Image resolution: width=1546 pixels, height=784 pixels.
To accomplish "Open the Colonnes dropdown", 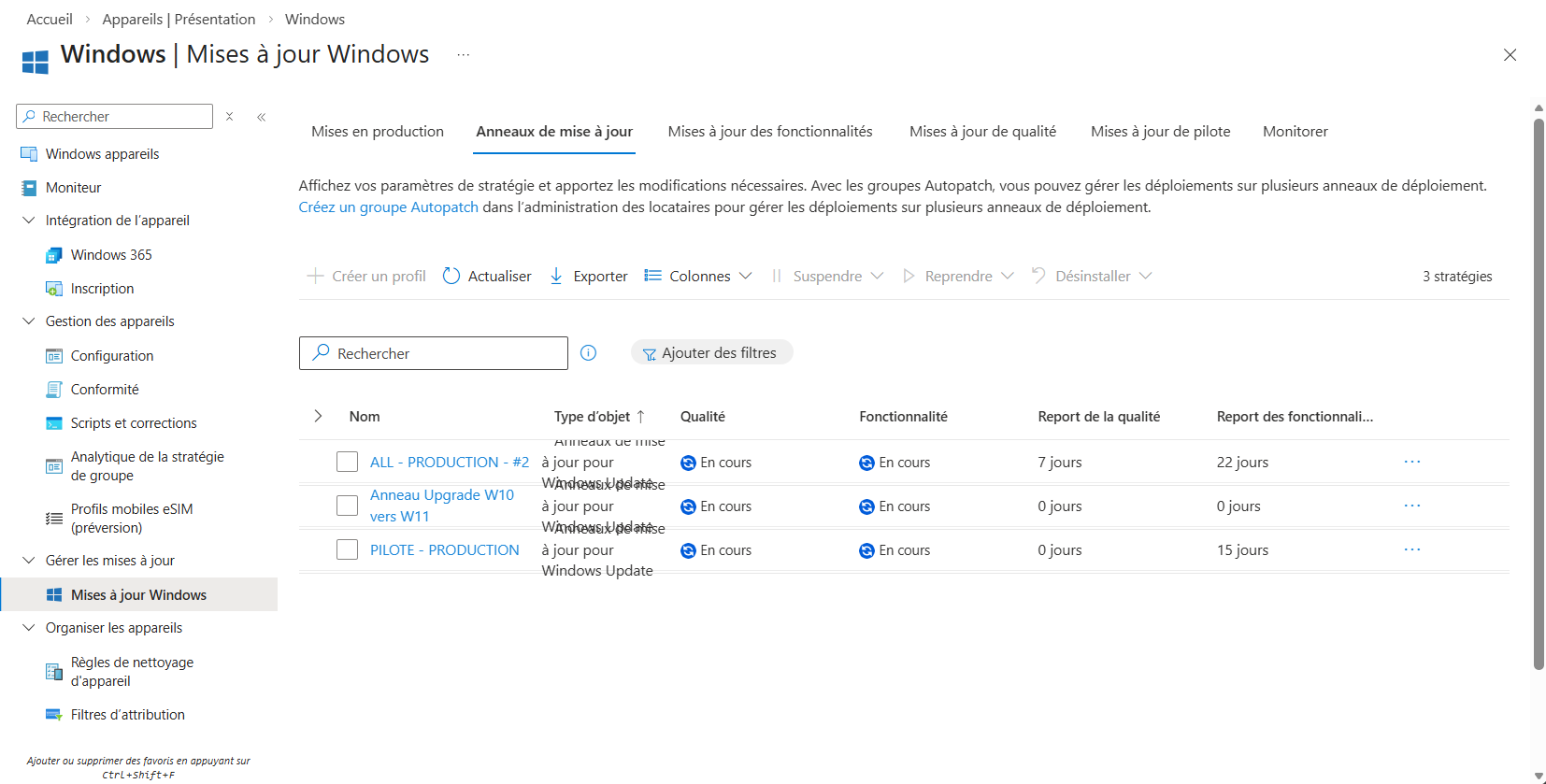I will 698,276.
